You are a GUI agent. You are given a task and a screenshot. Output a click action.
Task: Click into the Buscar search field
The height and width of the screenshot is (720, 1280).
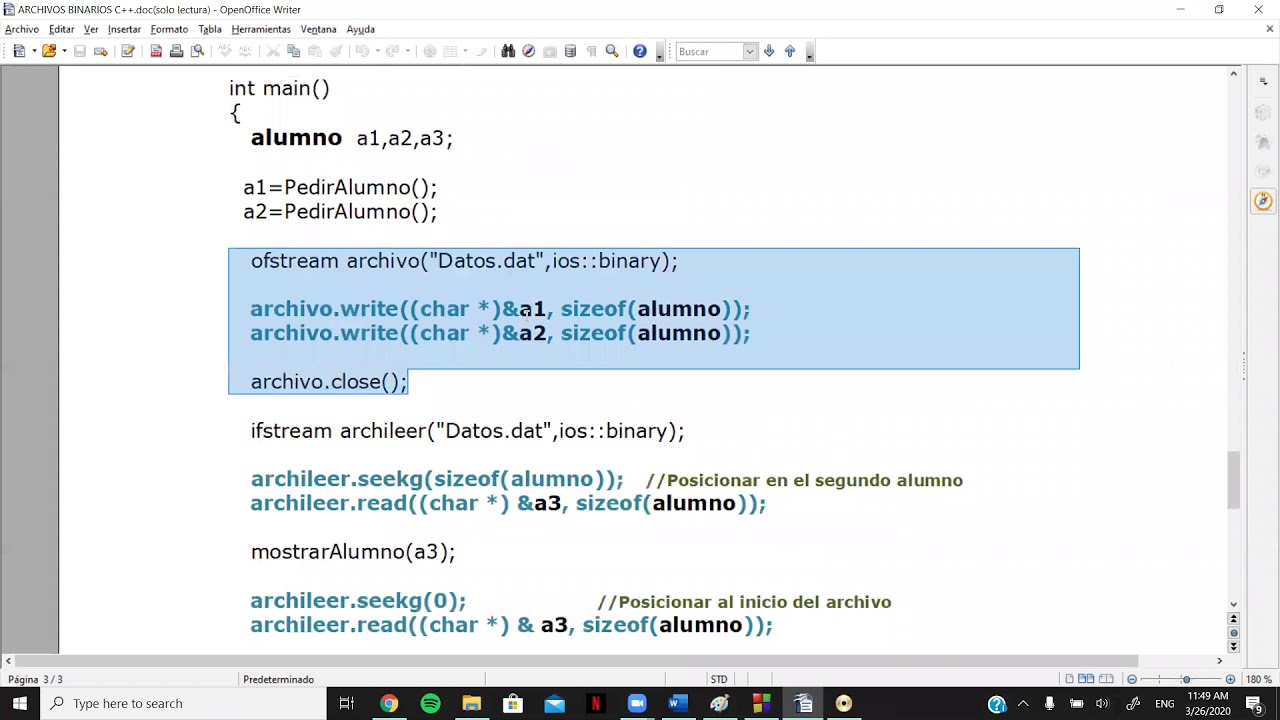click(710, 51)
